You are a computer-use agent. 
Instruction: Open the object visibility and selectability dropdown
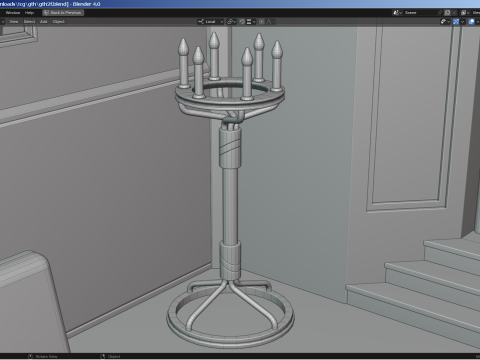click(446, 22)
